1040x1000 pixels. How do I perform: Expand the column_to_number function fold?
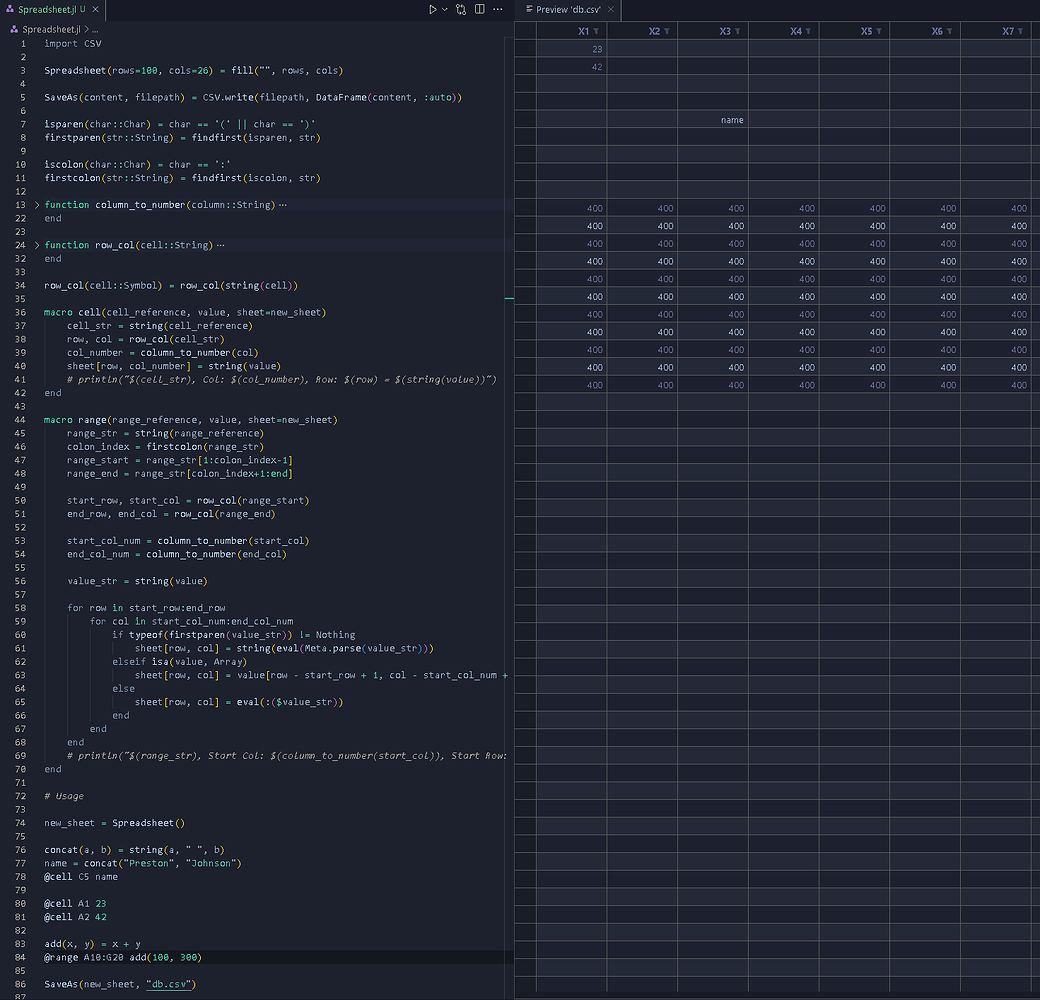(38, 205)
